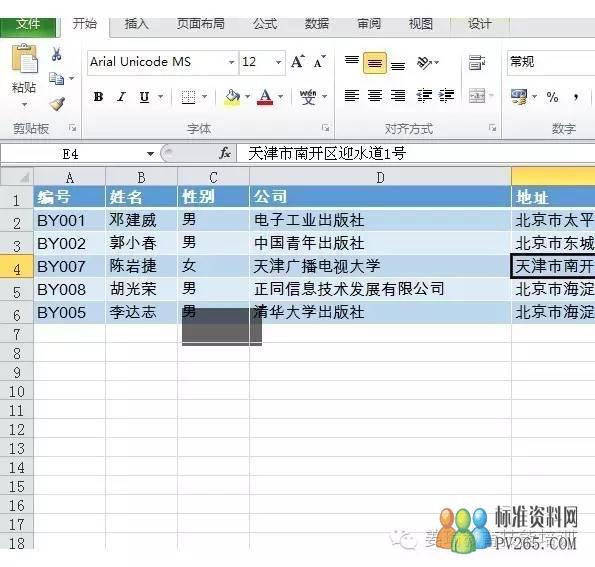Expand the Paste options arrow
Viewport: 595px width, 567px height.
(x=24, y=104)
